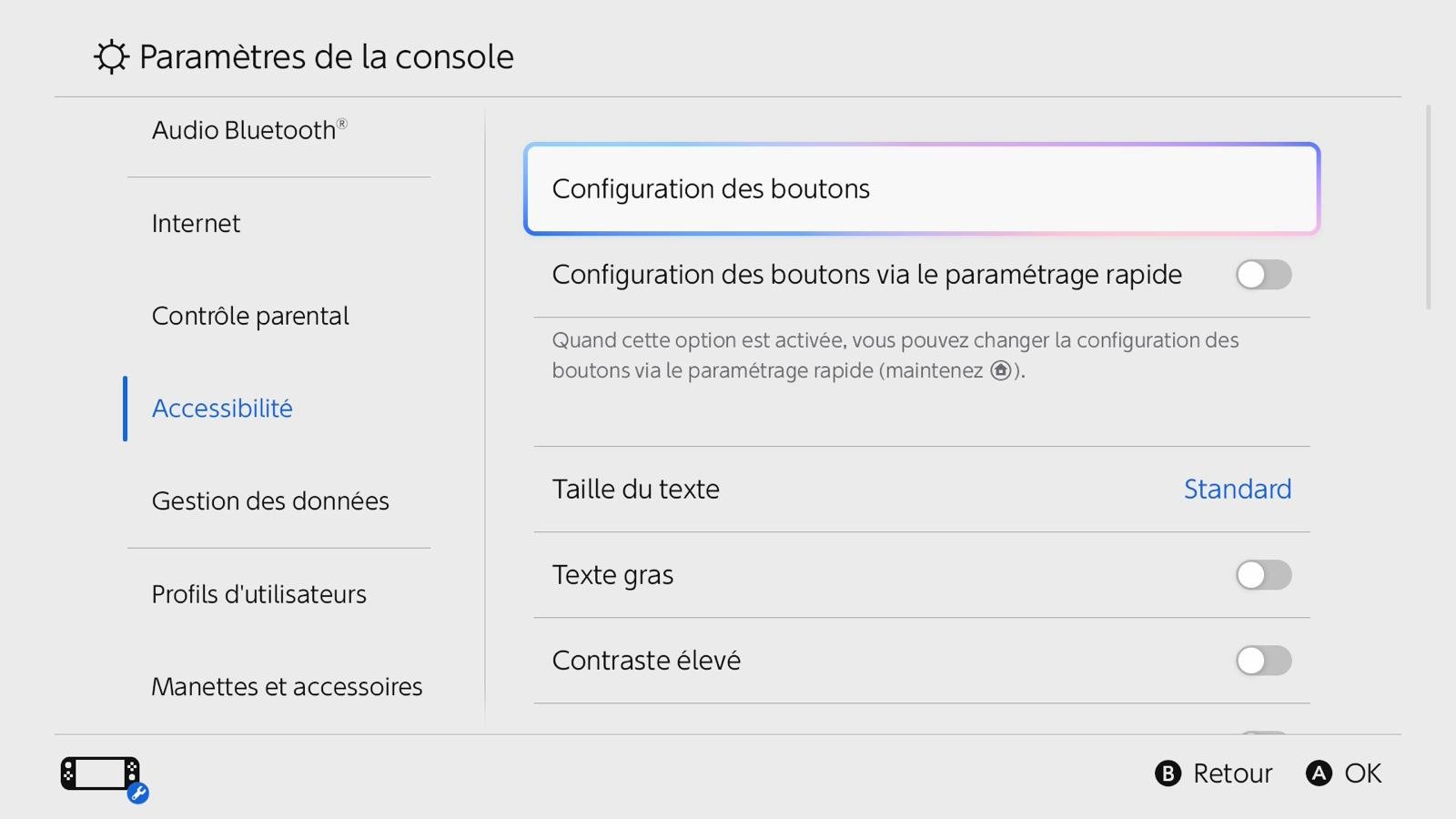1456x819 pixels.
Task: Select Configuration des boutons
Action: click(921, 188)
